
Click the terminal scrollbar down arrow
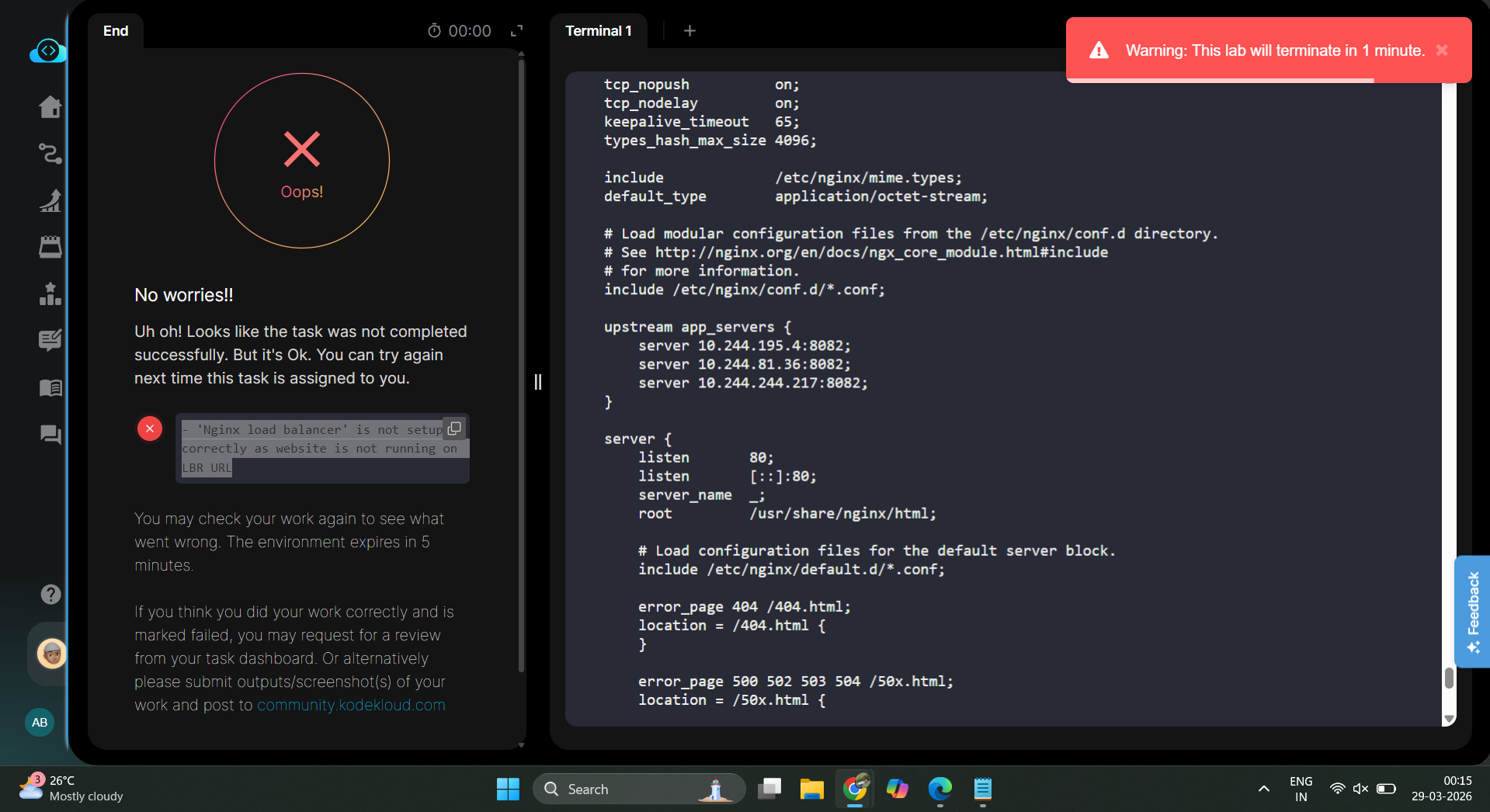point(1448,720)
